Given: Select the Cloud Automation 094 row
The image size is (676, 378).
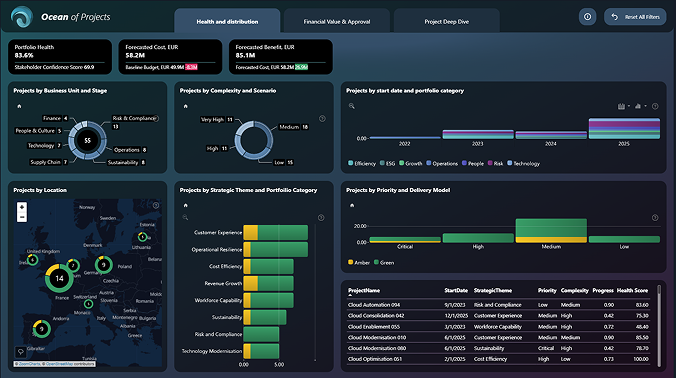Looking at the screenshot, I should 498,305.
